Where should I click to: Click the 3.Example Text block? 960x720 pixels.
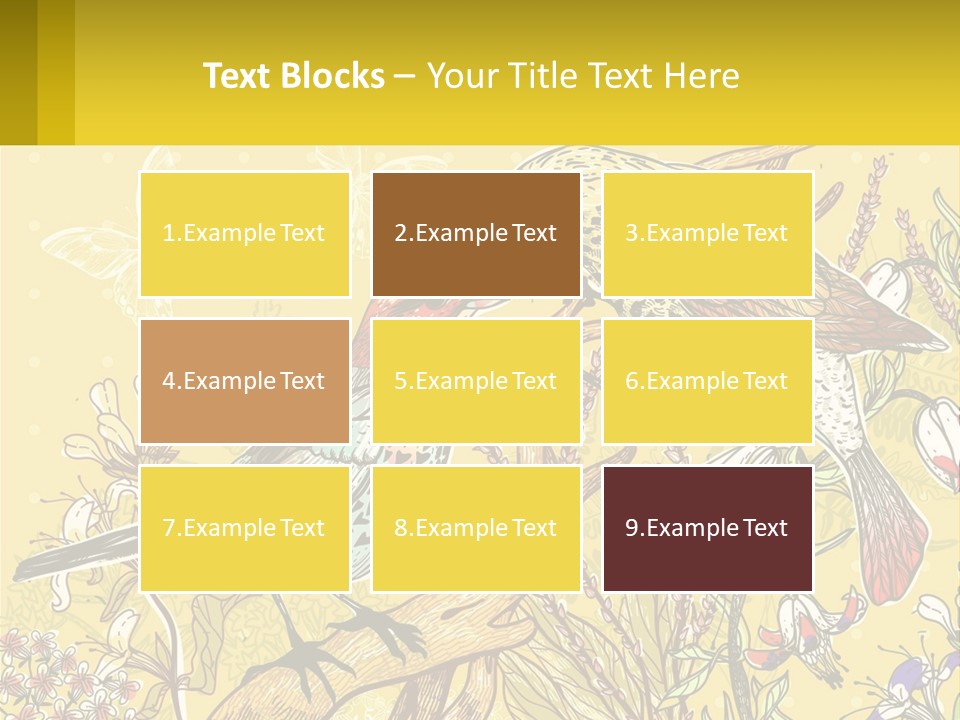coord(707,234)
